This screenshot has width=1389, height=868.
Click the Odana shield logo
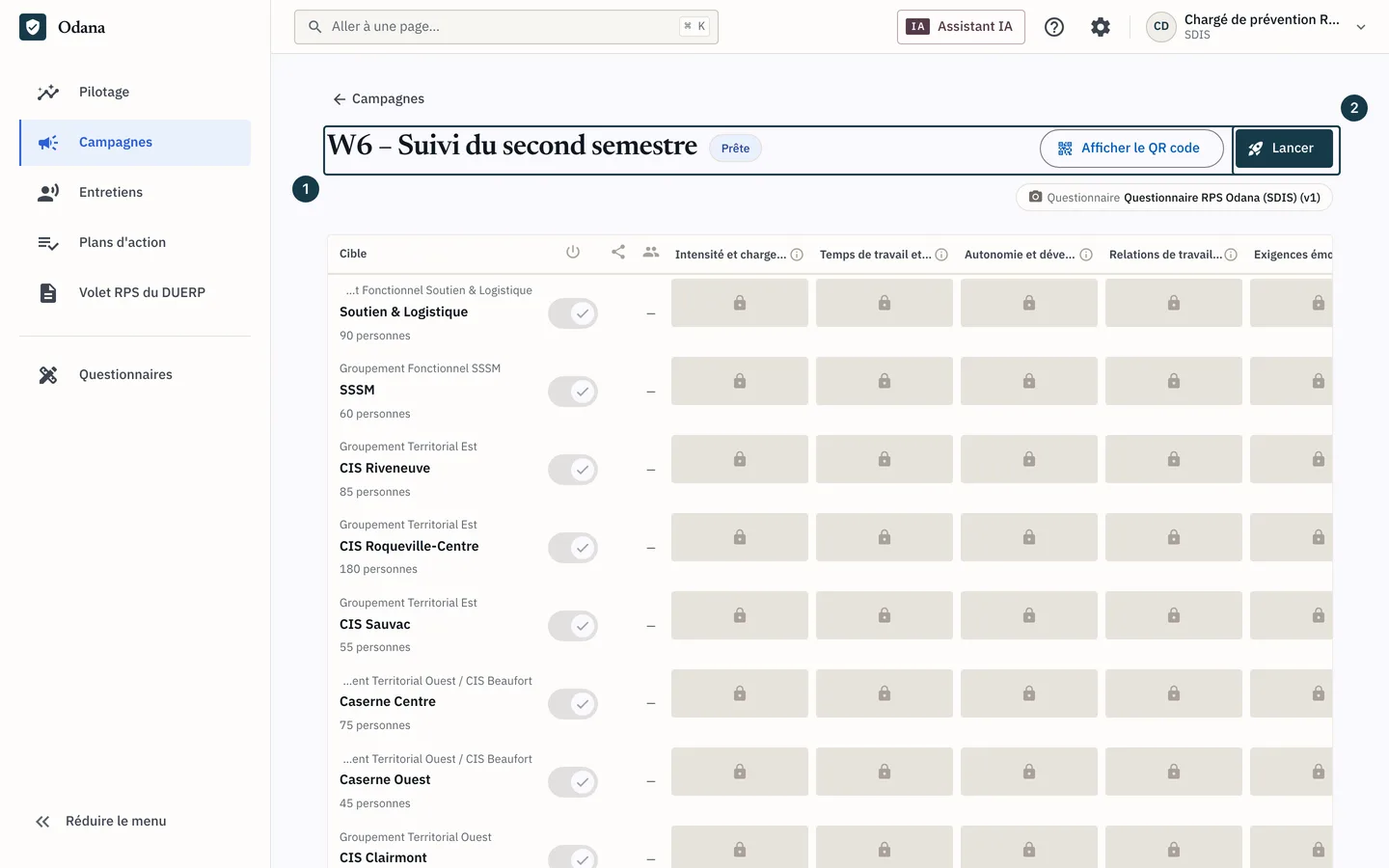pos(33,27)
